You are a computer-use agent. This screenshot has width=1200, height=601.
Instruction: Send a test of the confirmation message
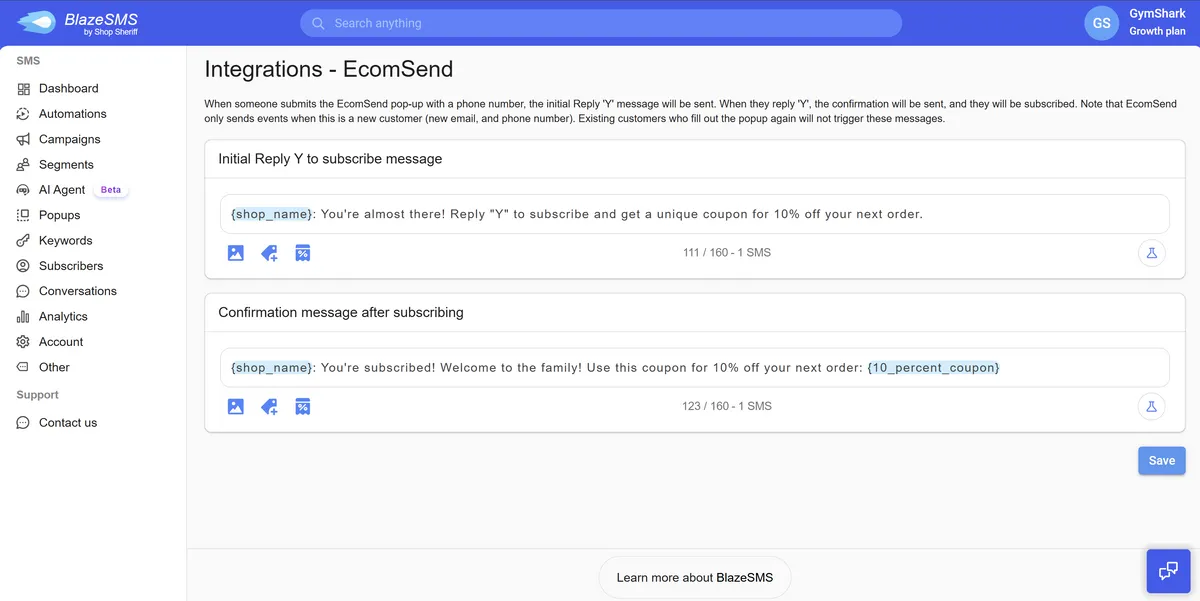(1151, 406)
